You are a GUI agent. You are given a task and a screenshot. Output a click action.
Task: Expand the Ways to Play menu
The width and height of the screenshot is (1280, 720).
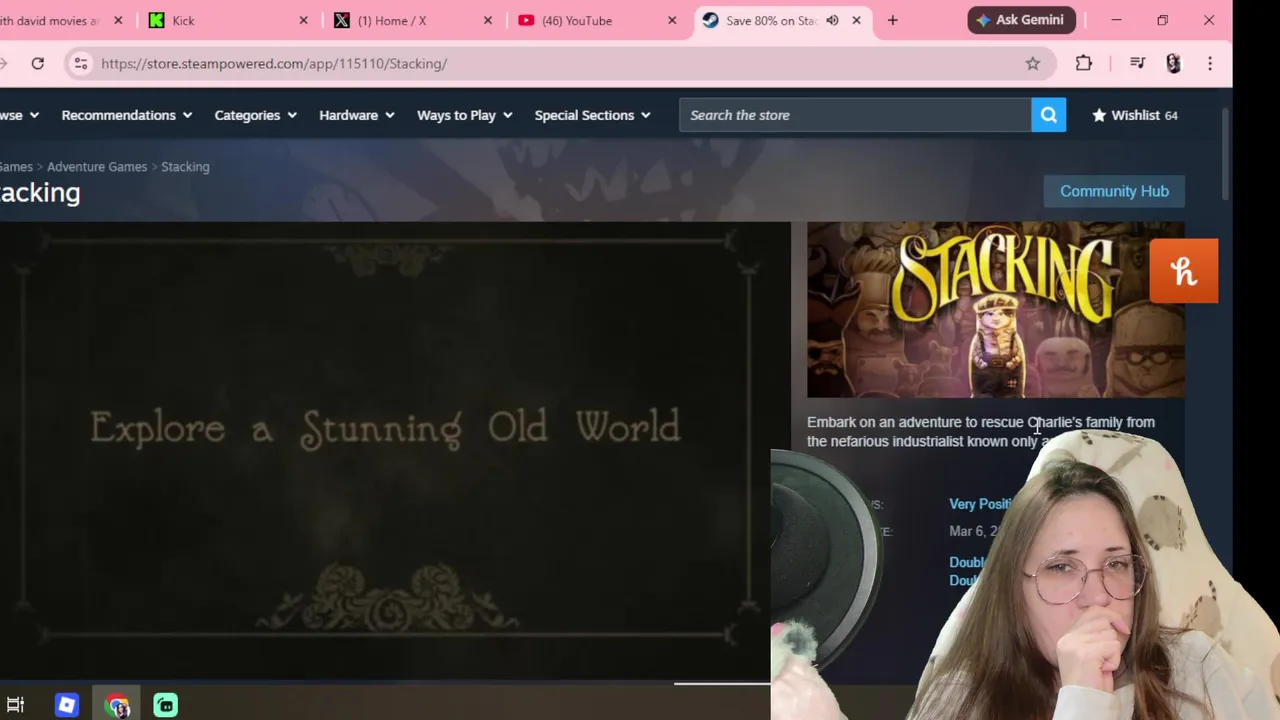click(464, 115)
